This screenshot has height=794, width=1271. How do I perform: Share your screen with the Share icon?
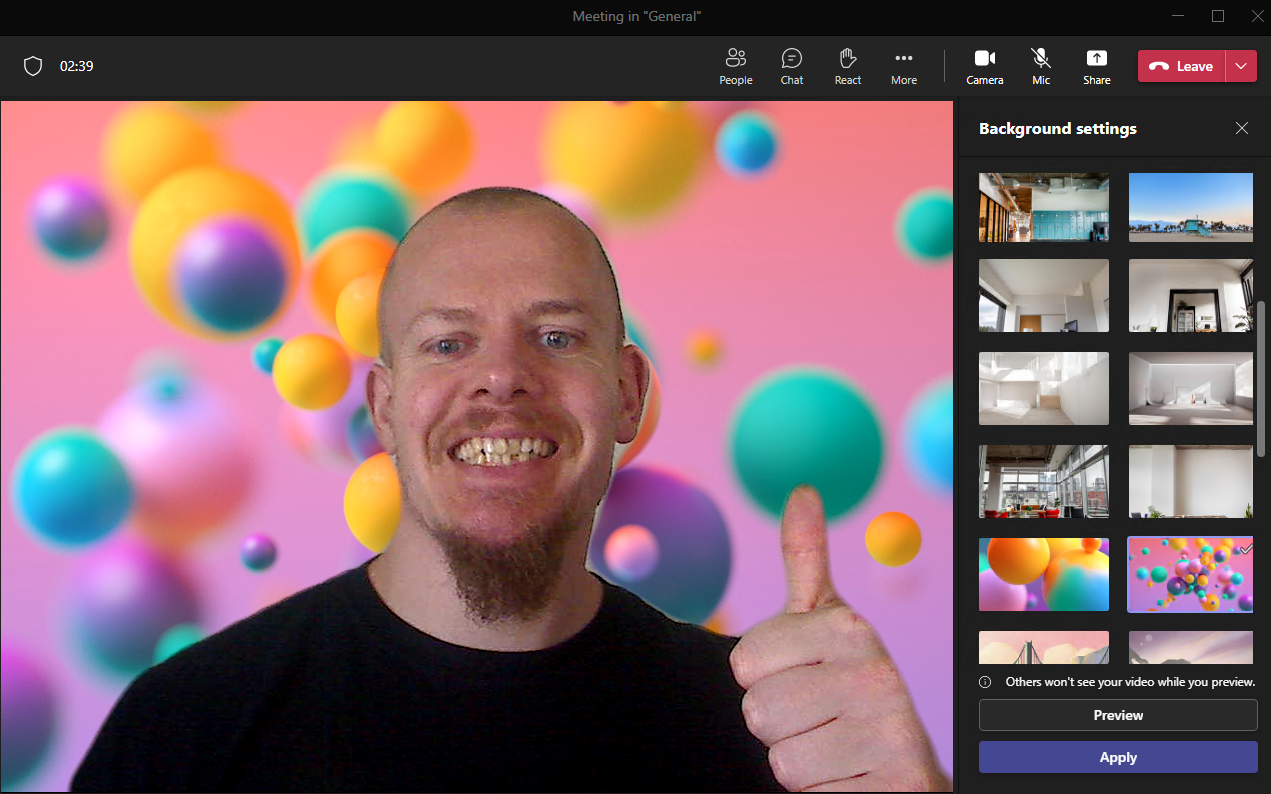pos(1096,66)
